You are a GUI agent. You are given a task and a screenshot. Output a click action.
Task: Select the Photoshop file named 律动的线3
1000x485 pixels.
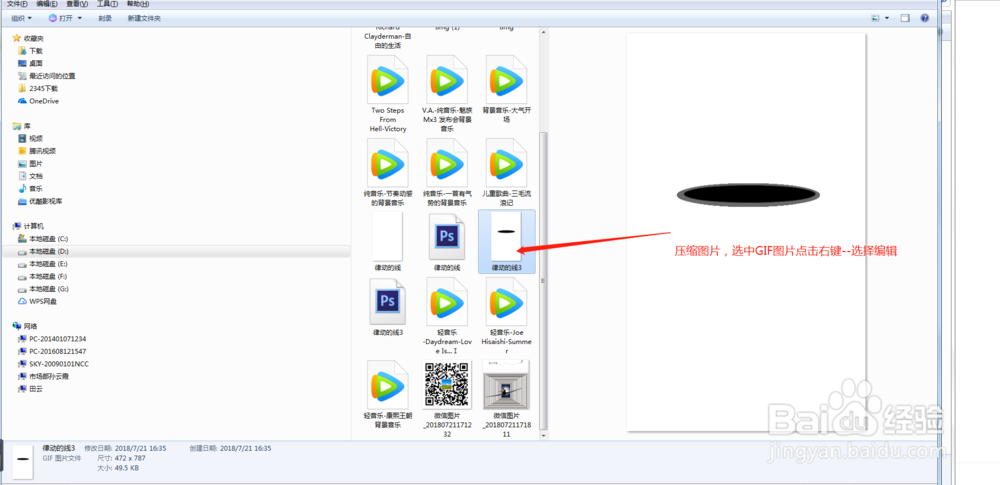(388, 308)
